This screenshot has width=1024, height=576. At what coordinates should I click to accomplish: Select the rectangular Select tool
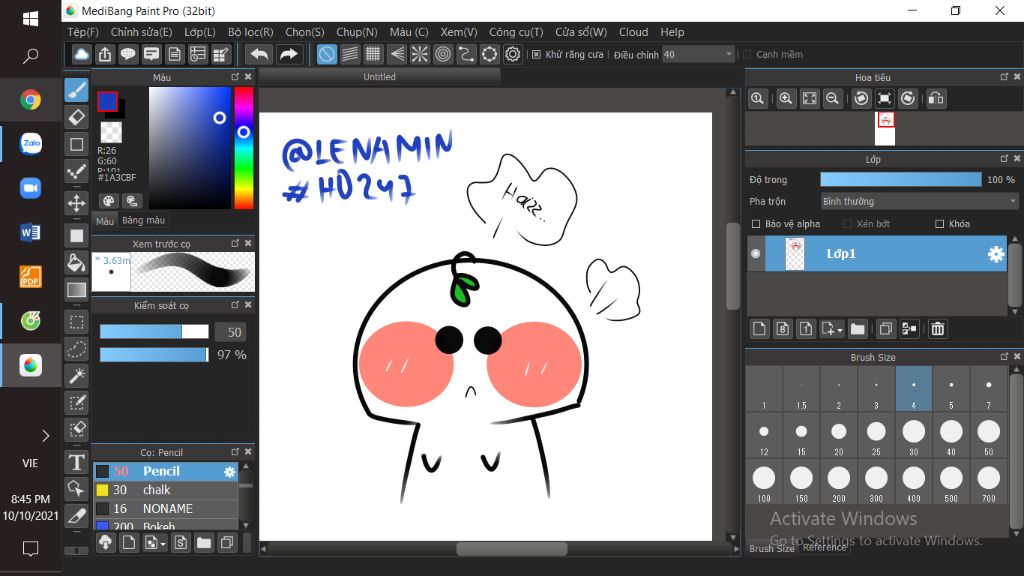76,322
